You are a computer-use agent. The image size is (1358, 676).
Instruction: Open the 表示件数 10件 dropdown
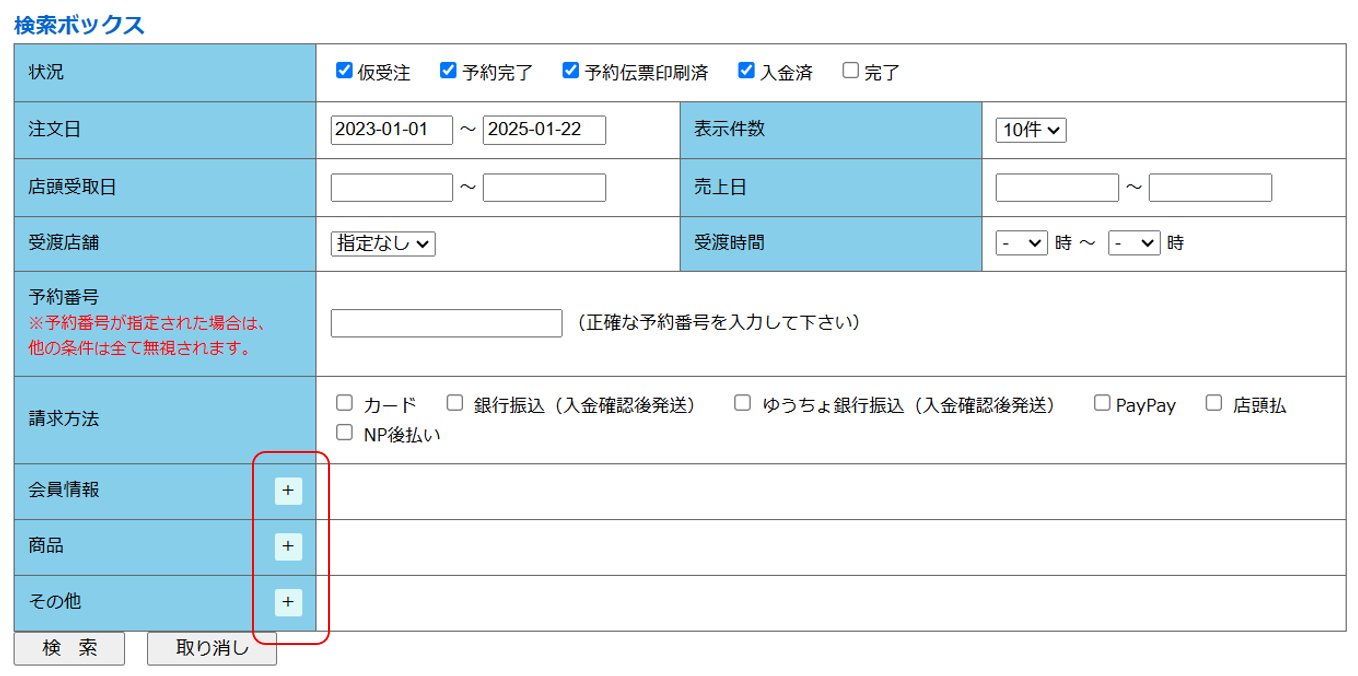click(x=1031, y=130)
